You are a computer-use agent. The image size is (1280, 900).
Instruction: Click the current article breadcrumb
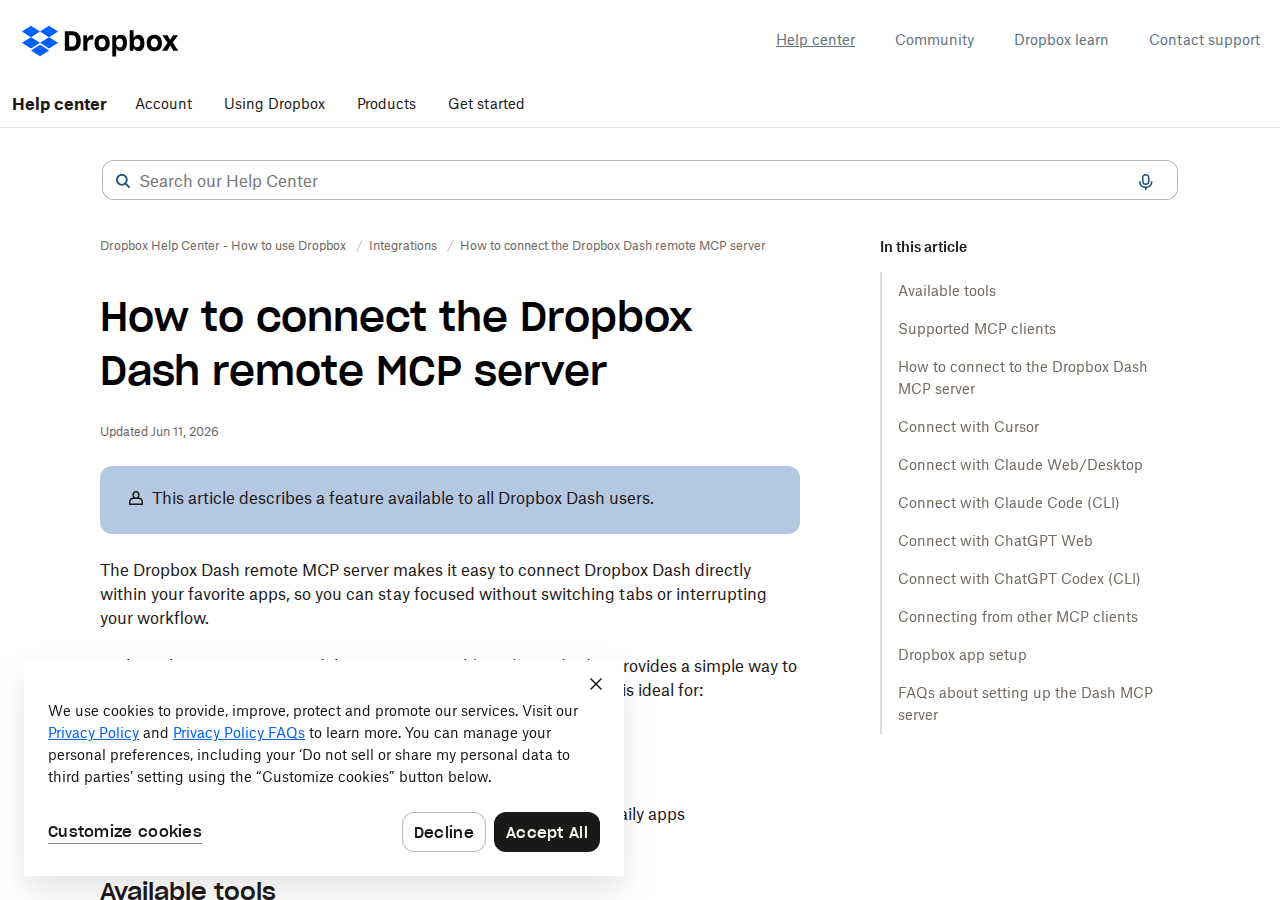pyautogui.click(x=613, y=246)
